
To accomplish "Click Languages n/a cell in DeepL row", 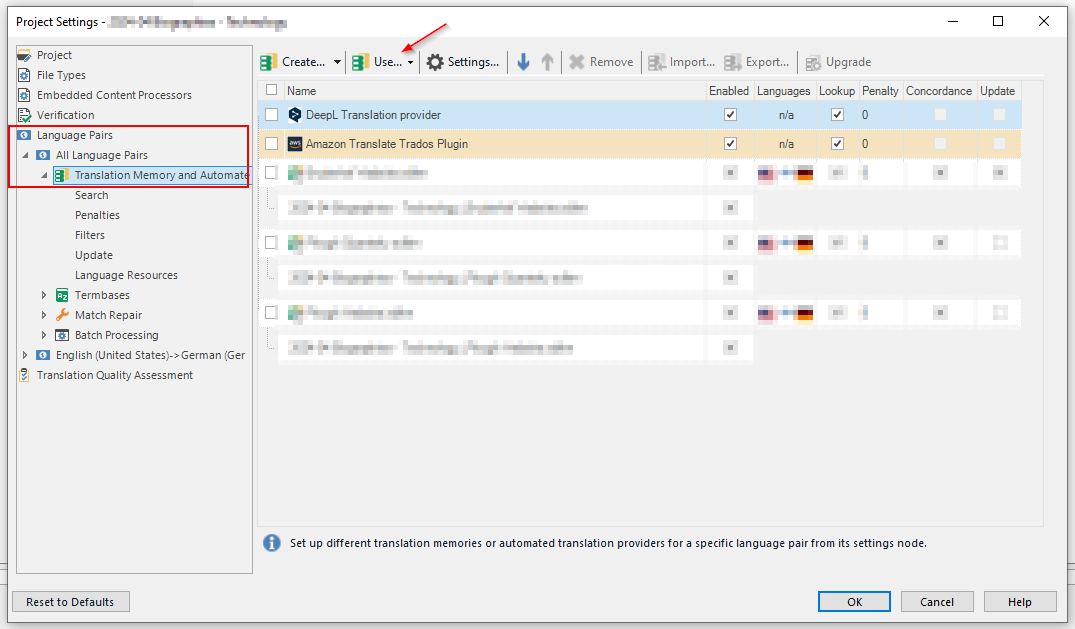I will [786, 115].
